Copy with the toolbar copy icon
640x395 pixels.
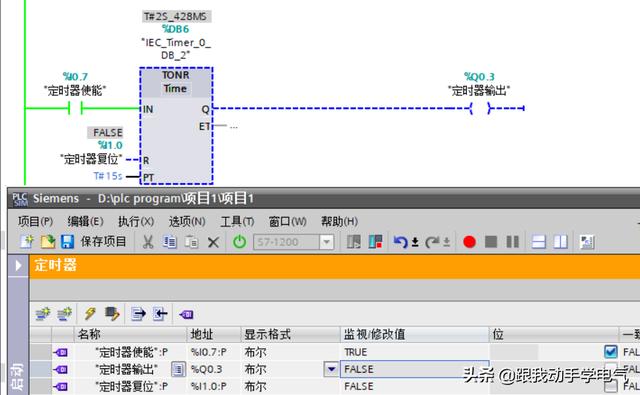tap(169, 242)
